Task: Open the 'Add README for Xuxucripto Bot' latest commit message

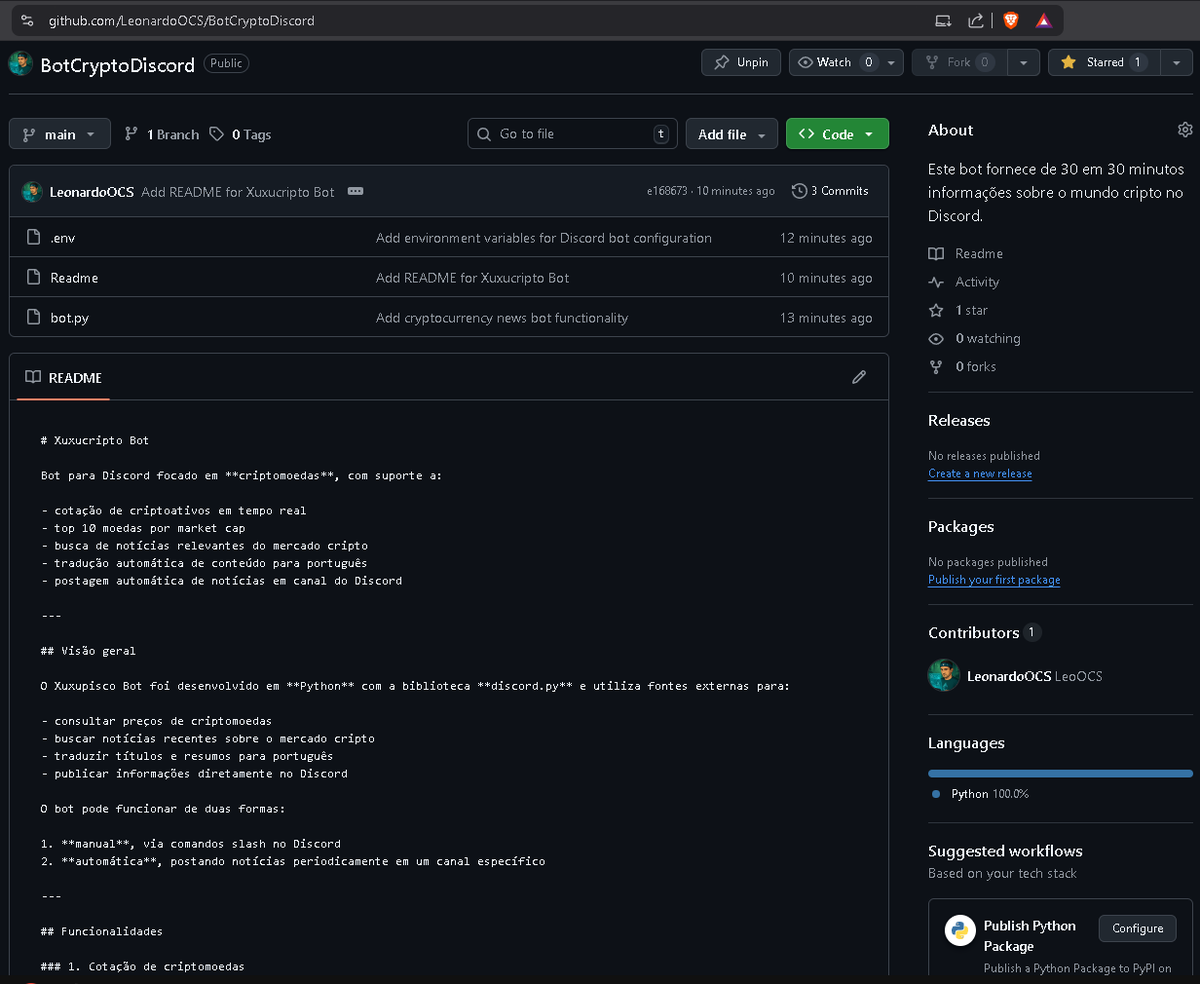Action: (238, 191)
